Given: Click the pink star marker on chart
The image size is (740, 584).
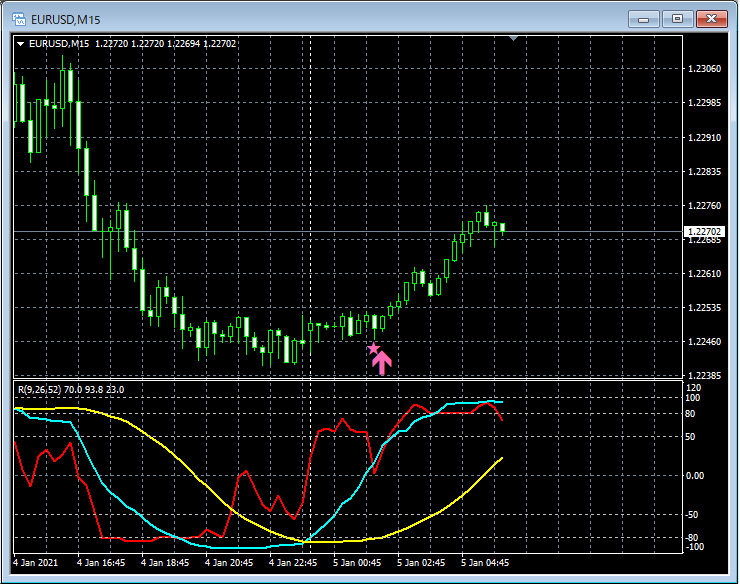Looking at the screenshot, I should click(x=373, y=348).
